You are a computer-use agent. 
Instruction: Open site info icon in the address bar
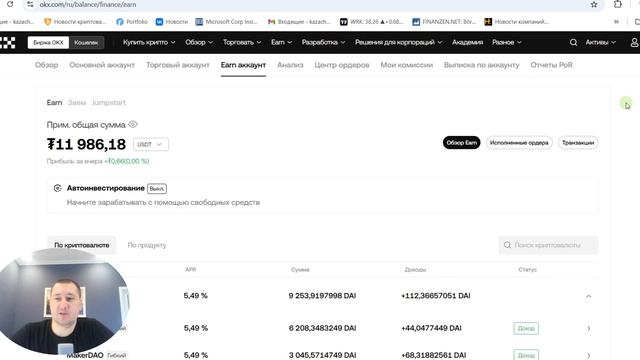pyautogui.click(x=30, y=4)
